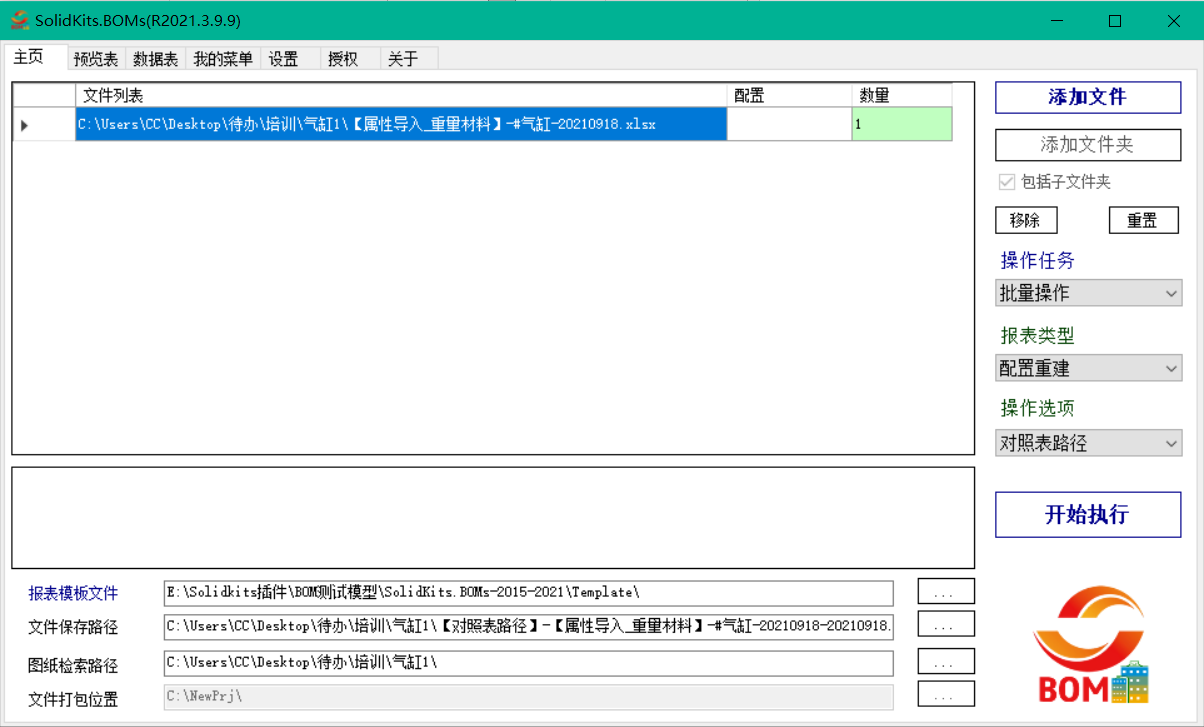
Task: Click the 重置 reset button
Action: tap(1143, 219)
